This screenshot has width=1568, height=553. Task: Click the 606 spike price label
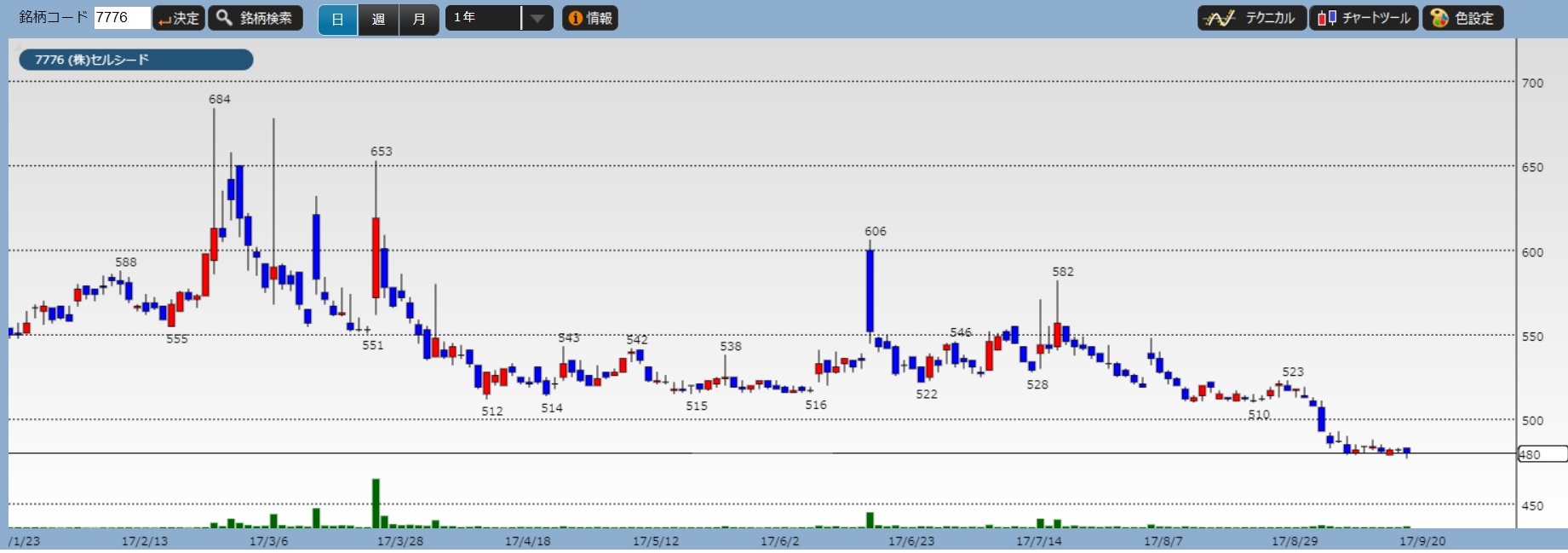pyautogui.click(x=876, y=231)
